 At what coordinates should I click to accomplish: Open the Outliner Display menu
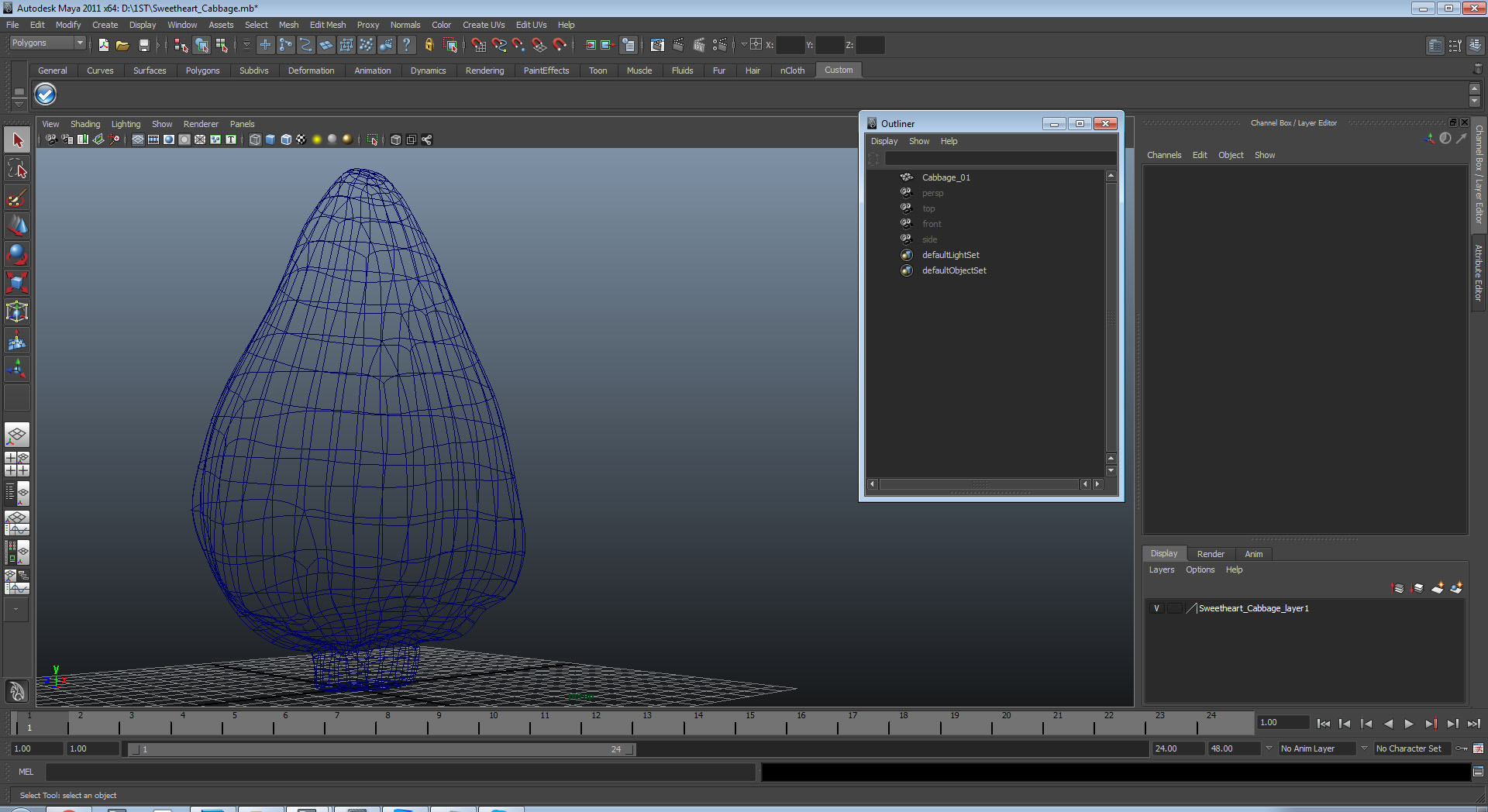pos(883,141)
